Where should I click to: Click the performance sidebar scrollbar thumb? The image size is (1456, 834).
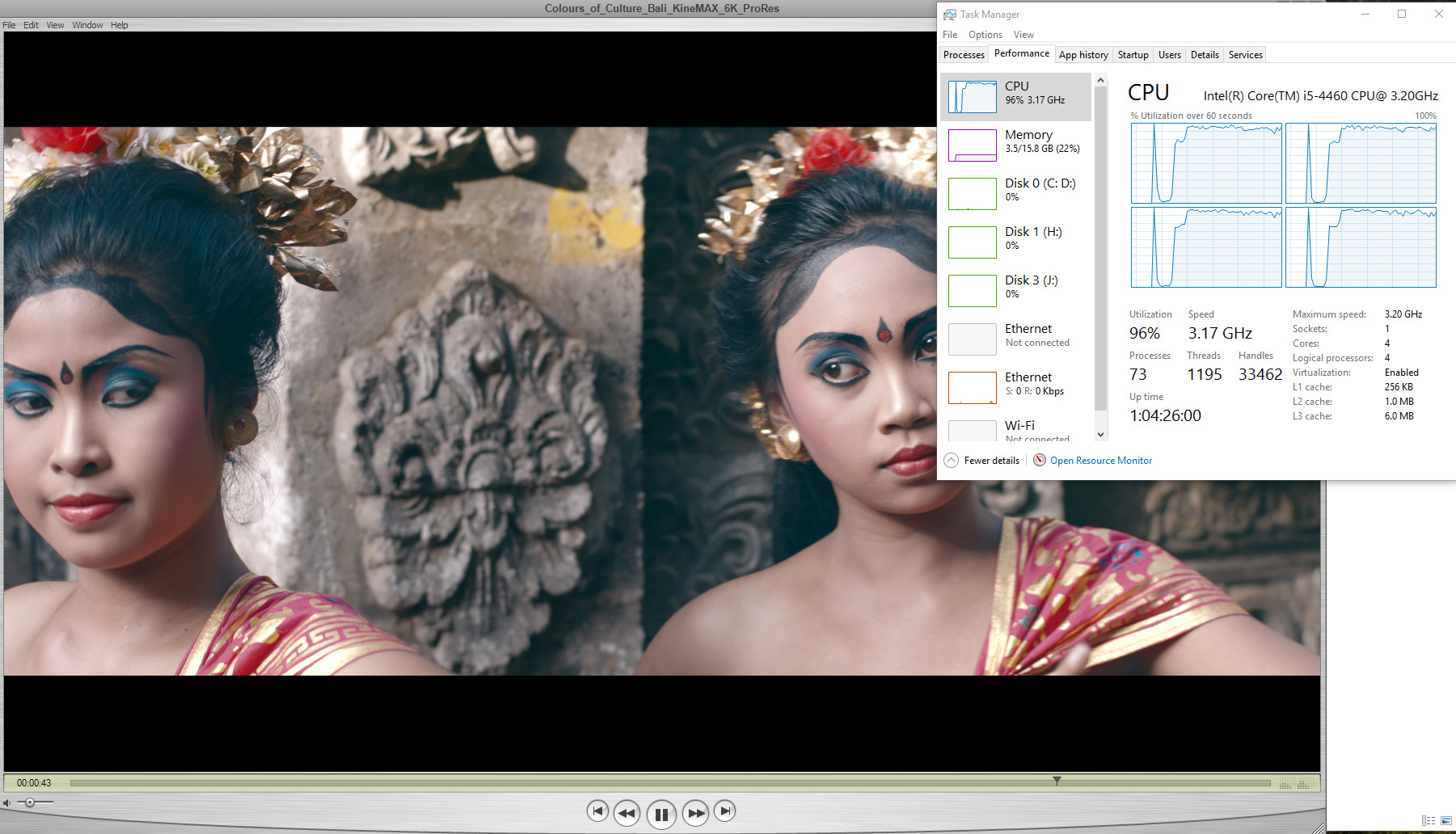click(1100, 249)
